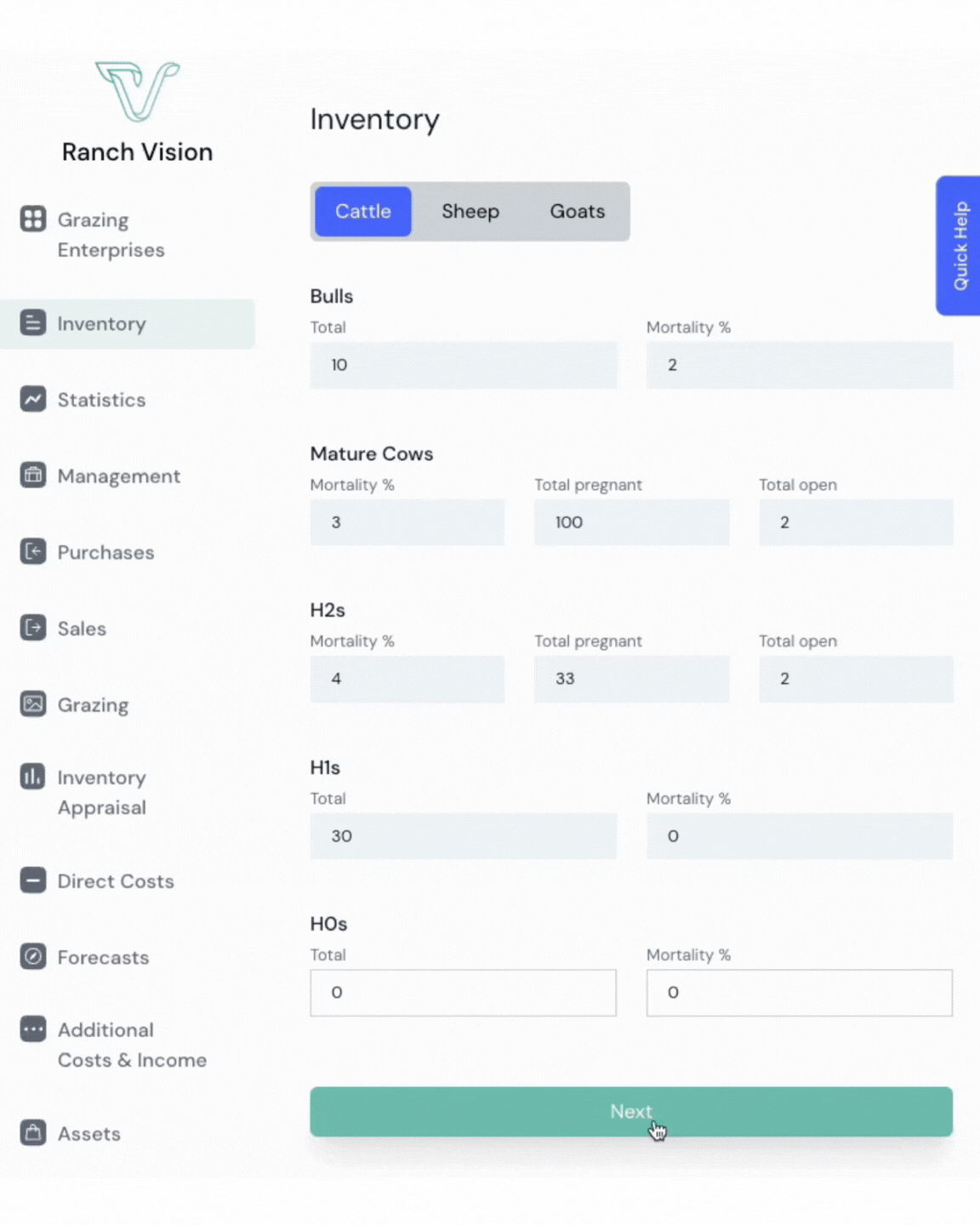Go to Additional Costs & Income page
This screenshot has height=1225, width=980.
132,1045
